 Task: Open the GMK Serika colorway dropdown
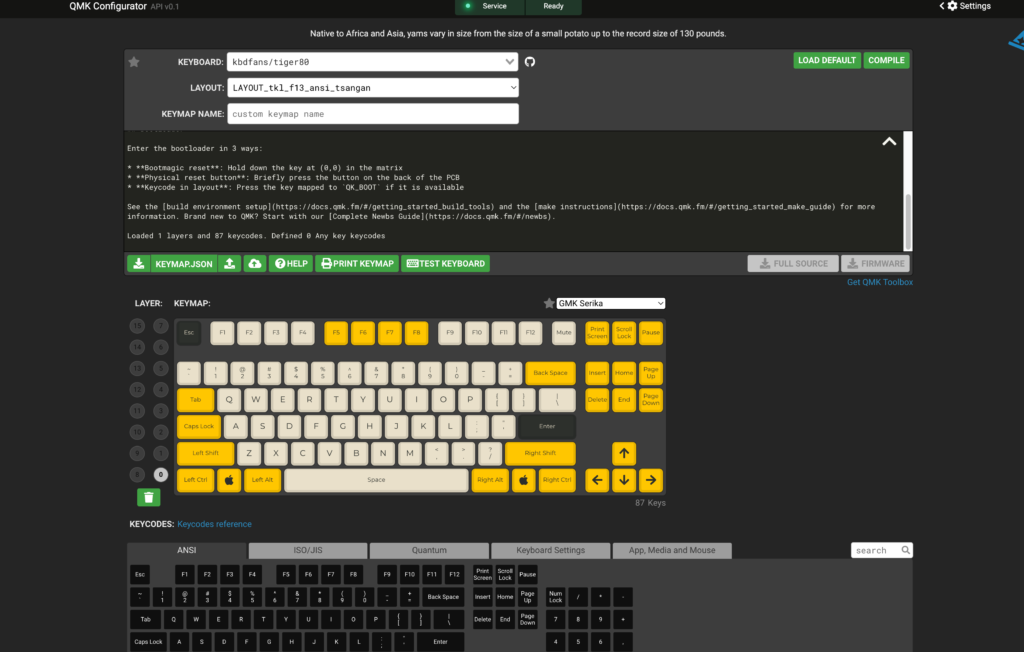pos(611,303)
